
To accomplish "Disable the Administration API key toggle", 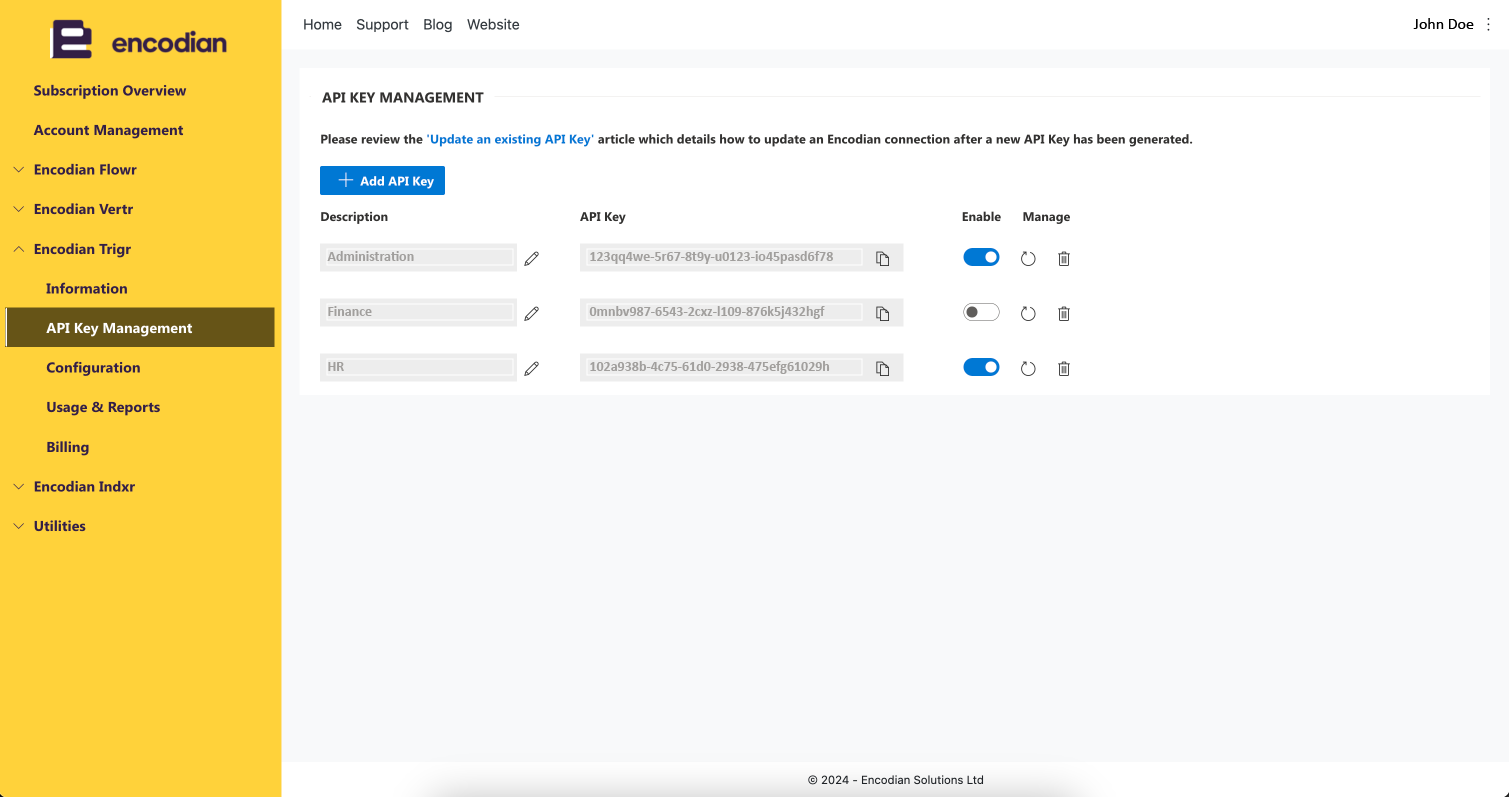I will pyautogui.click(x=981, y=257).
